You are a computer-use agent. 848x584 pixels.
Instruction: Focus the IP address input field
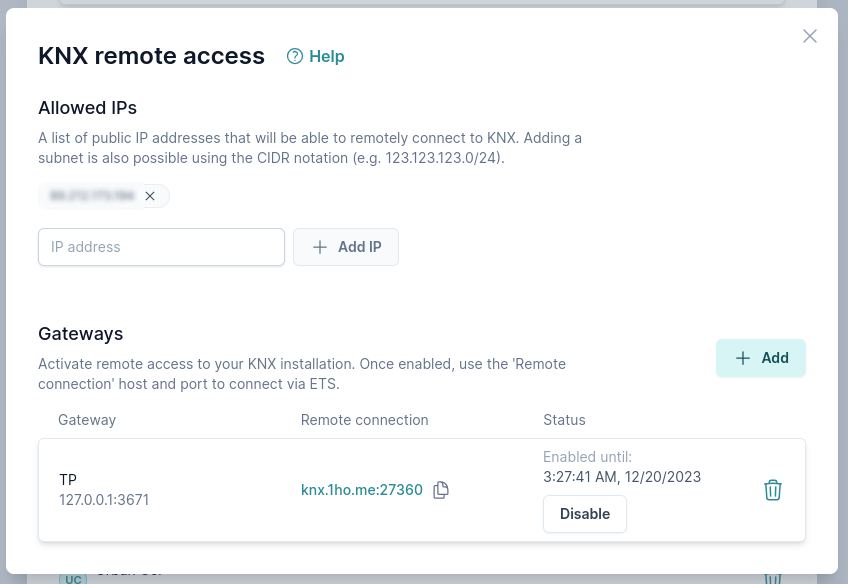pyautogui.click(x=161, y=247)
